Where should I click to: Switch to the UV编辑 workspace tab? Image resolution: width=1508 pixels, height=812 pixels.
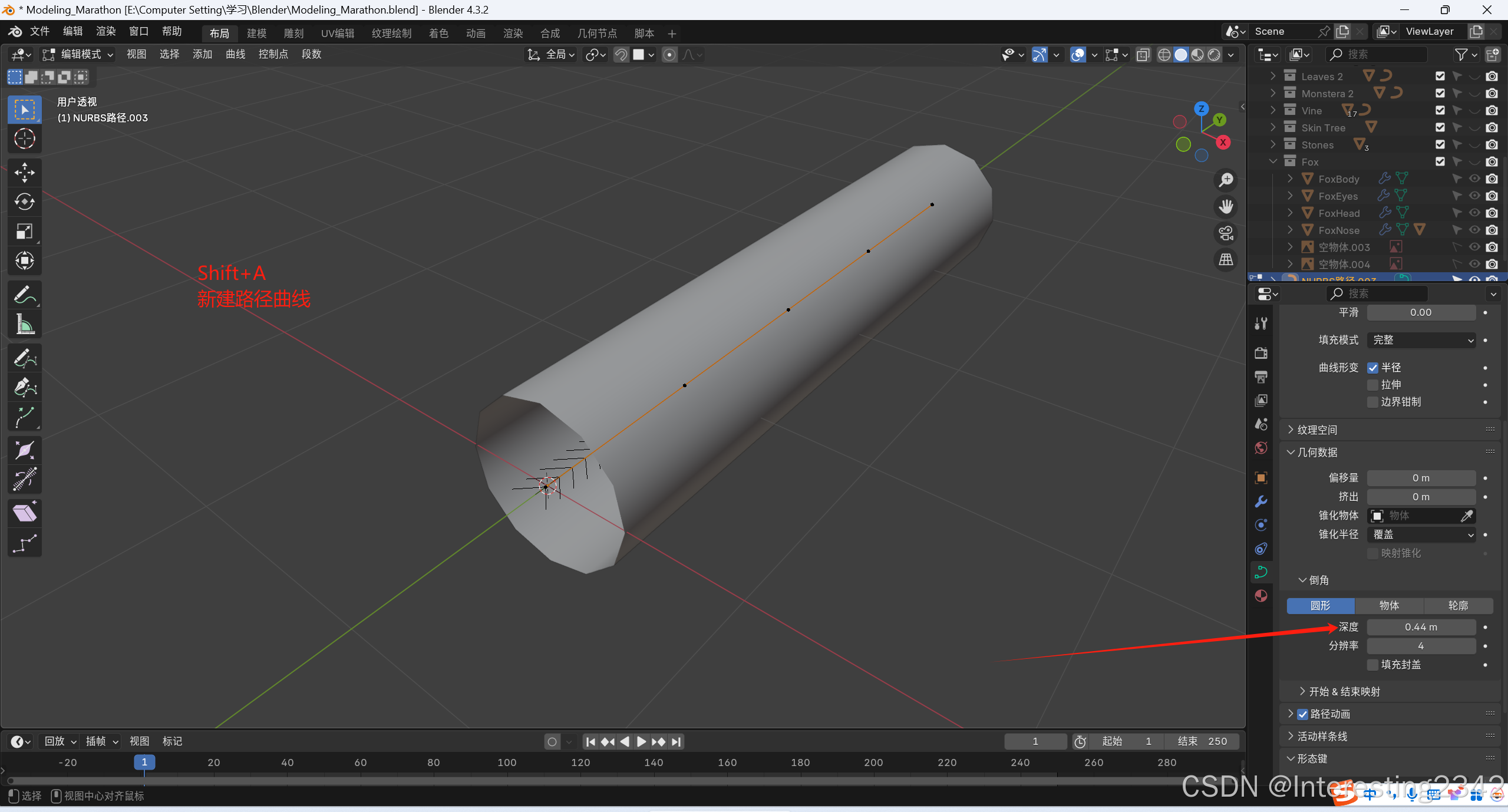point(337,34)
